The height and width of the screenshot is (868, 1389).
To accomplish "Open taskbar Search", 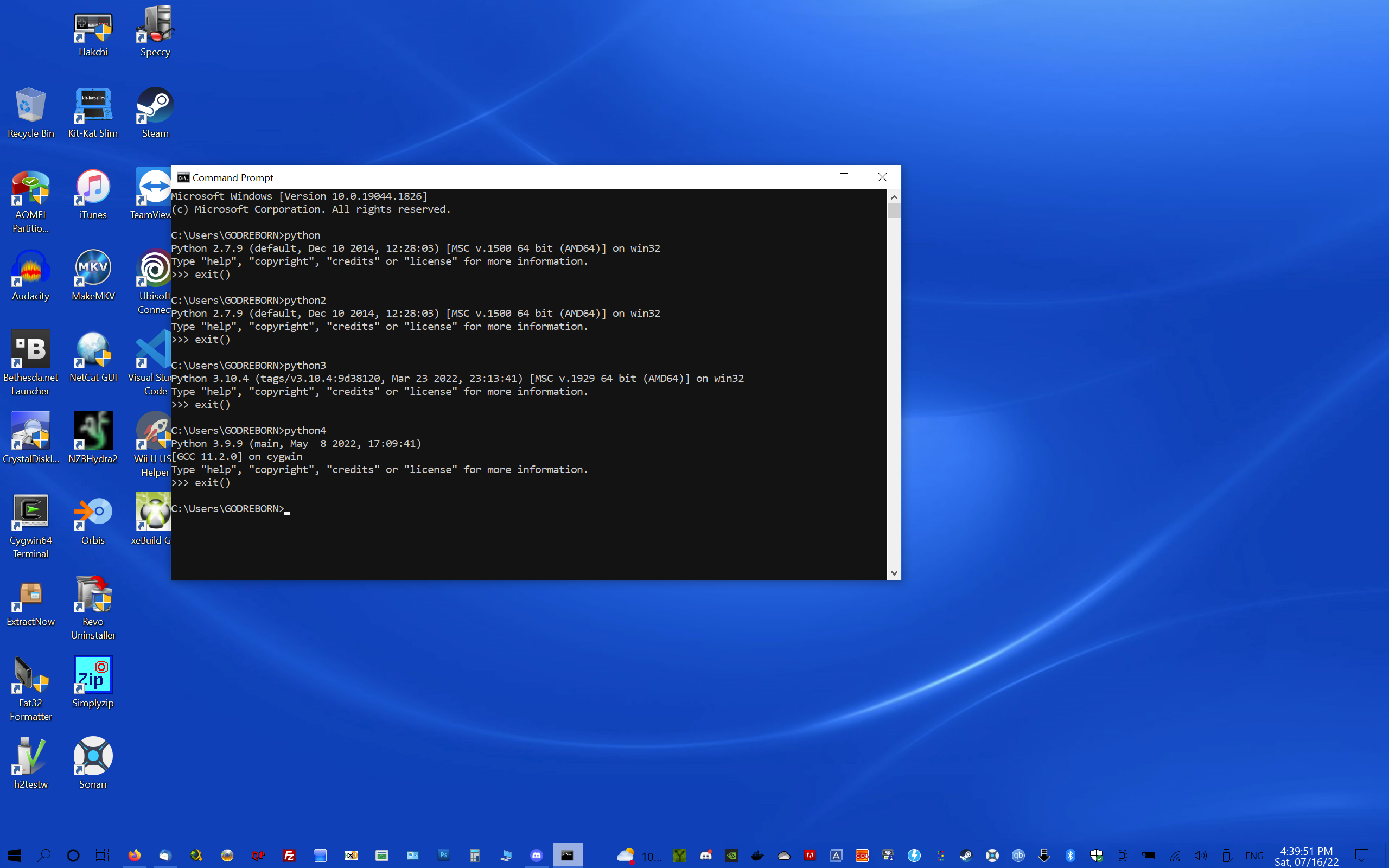I will 43,856.
